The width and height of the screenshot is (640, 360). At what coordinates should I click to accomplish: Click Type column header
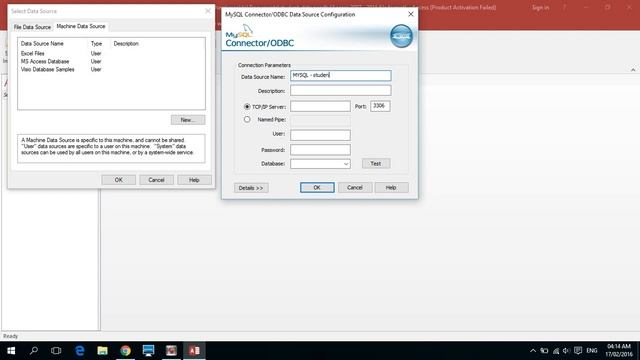[96, 43]
